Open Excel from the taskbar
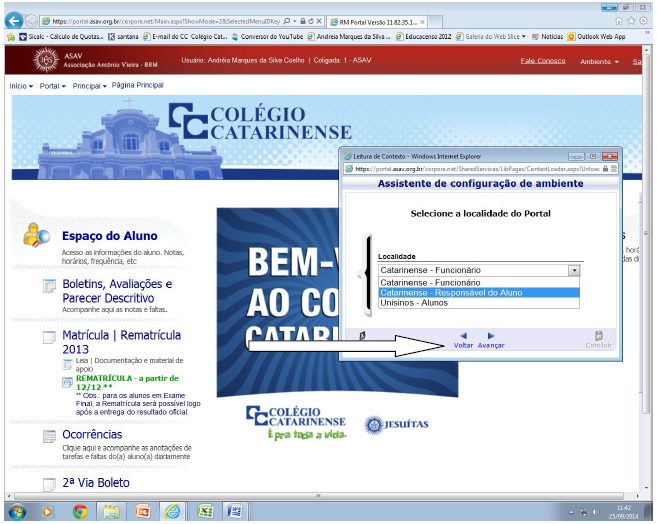This screenshot has height=524, width=657. click(x=205, y=512)
